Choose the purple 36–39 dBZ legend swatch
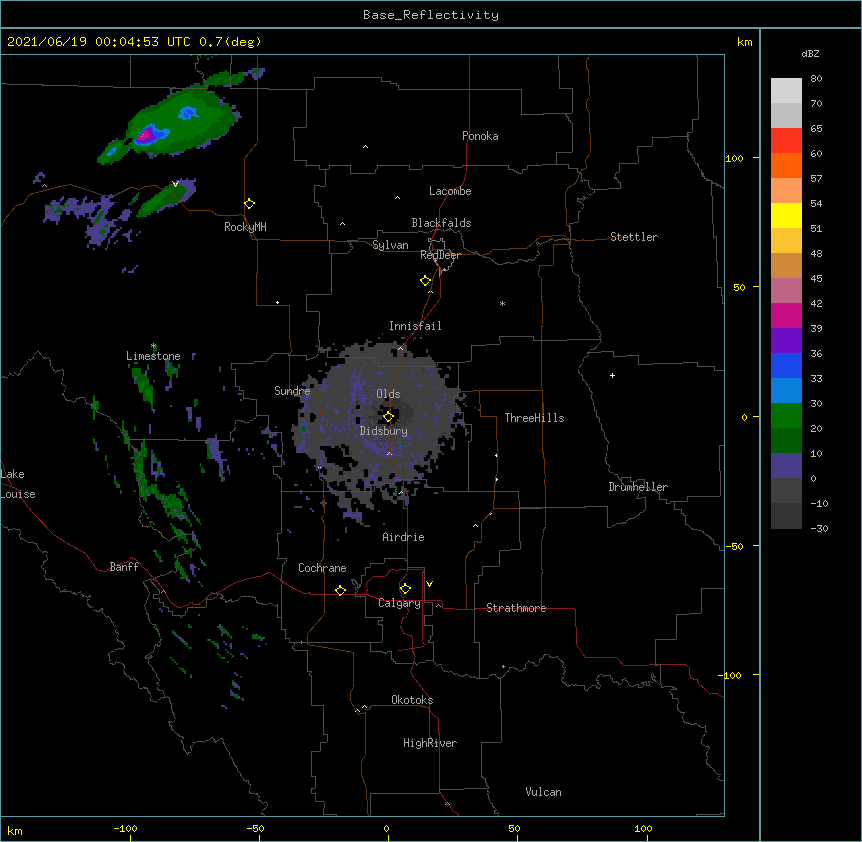Image resolution: width=862 pixels, height=842 pixels. (x=786, y=341)
